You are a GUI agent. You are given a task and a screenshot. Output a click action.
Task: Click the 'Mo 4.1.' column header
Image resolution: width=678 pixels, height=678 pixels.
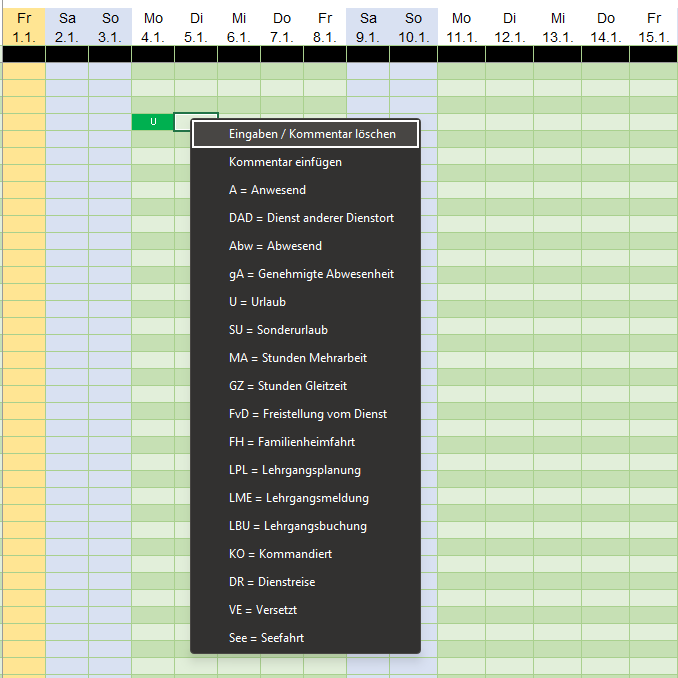153,27
